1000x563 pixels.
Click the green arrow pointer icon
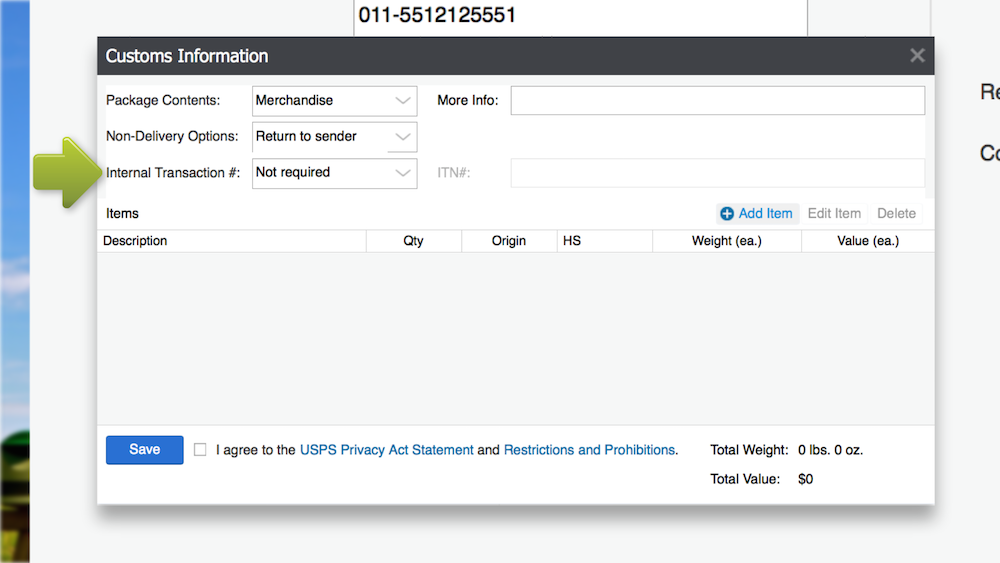pyautogui.click(x=66, y=173)
